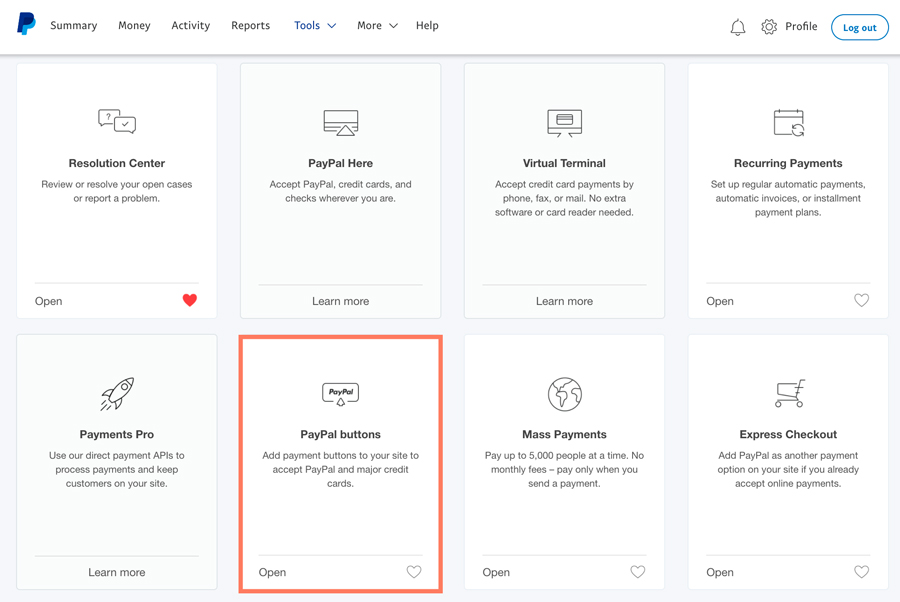The height and width of the screenshot is (602, 900).
Task: Click the Resolution Center chat bubbles icon
Action: click(x=117, y=121)
